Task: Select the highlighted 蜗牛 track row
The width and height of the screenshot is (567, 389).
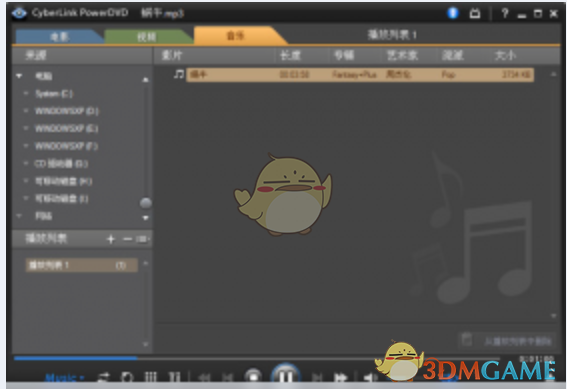Action: point(360,75)
